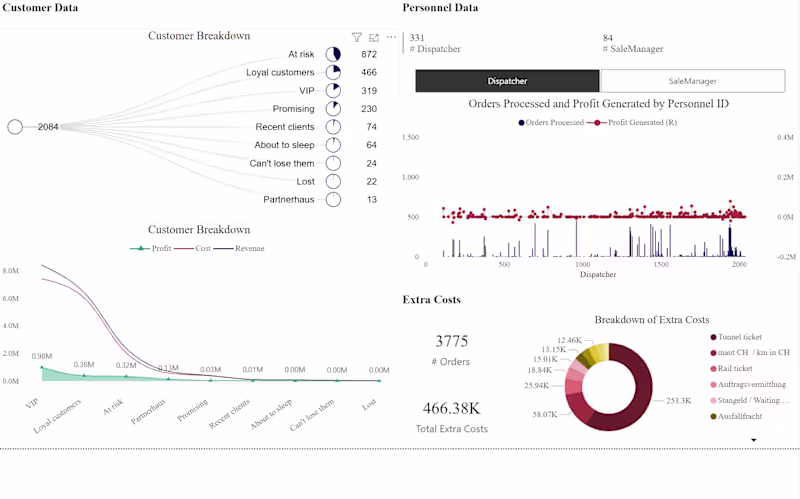
Task: Click the Dispatcher x-axis title
Action: (598, 275)
